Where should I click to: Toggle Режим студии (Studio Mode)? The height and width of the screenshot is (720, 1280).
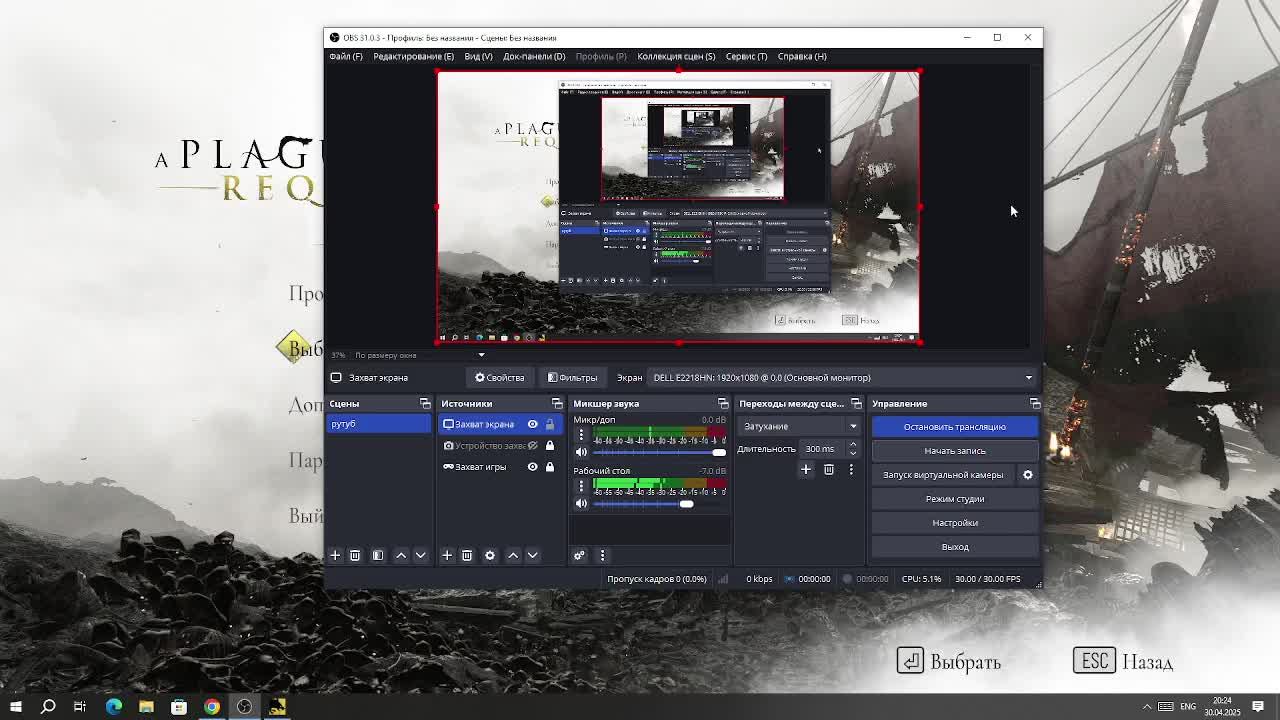(955, 499)
